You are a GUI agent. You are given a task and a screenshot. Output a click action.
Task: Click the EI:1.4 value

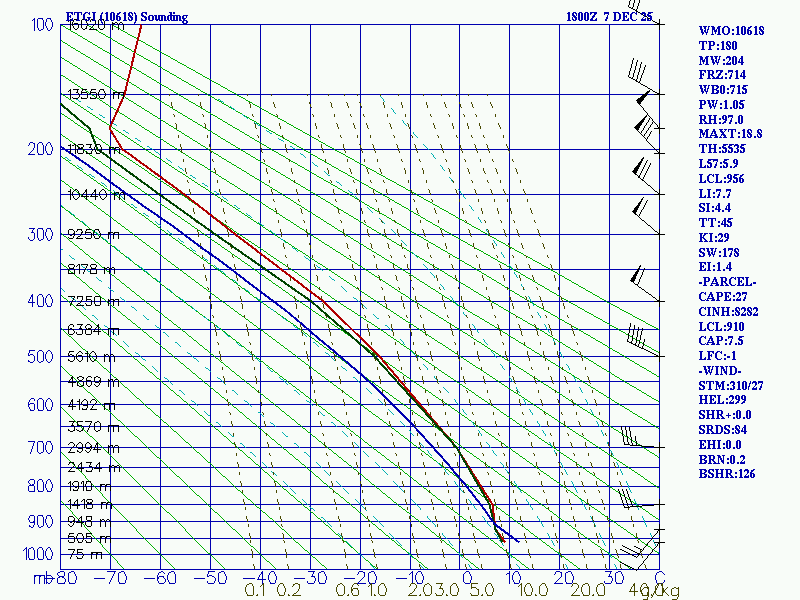click(x=715, y=267)
